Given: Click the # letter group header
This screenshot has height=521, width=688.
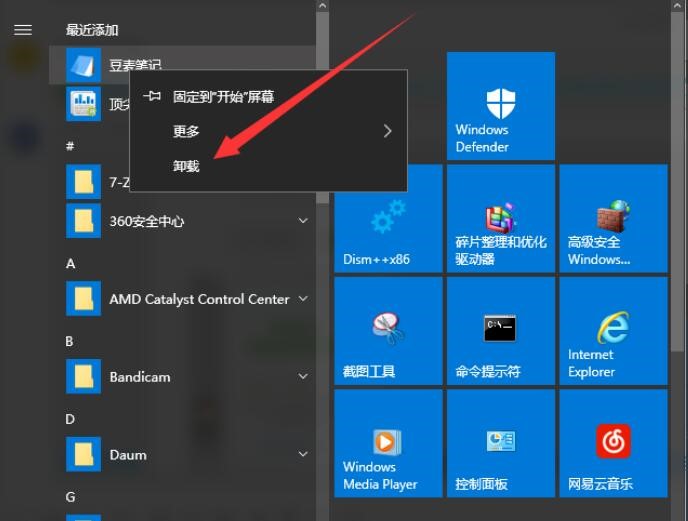Looking at the screenshot, I should coord(70,146).
